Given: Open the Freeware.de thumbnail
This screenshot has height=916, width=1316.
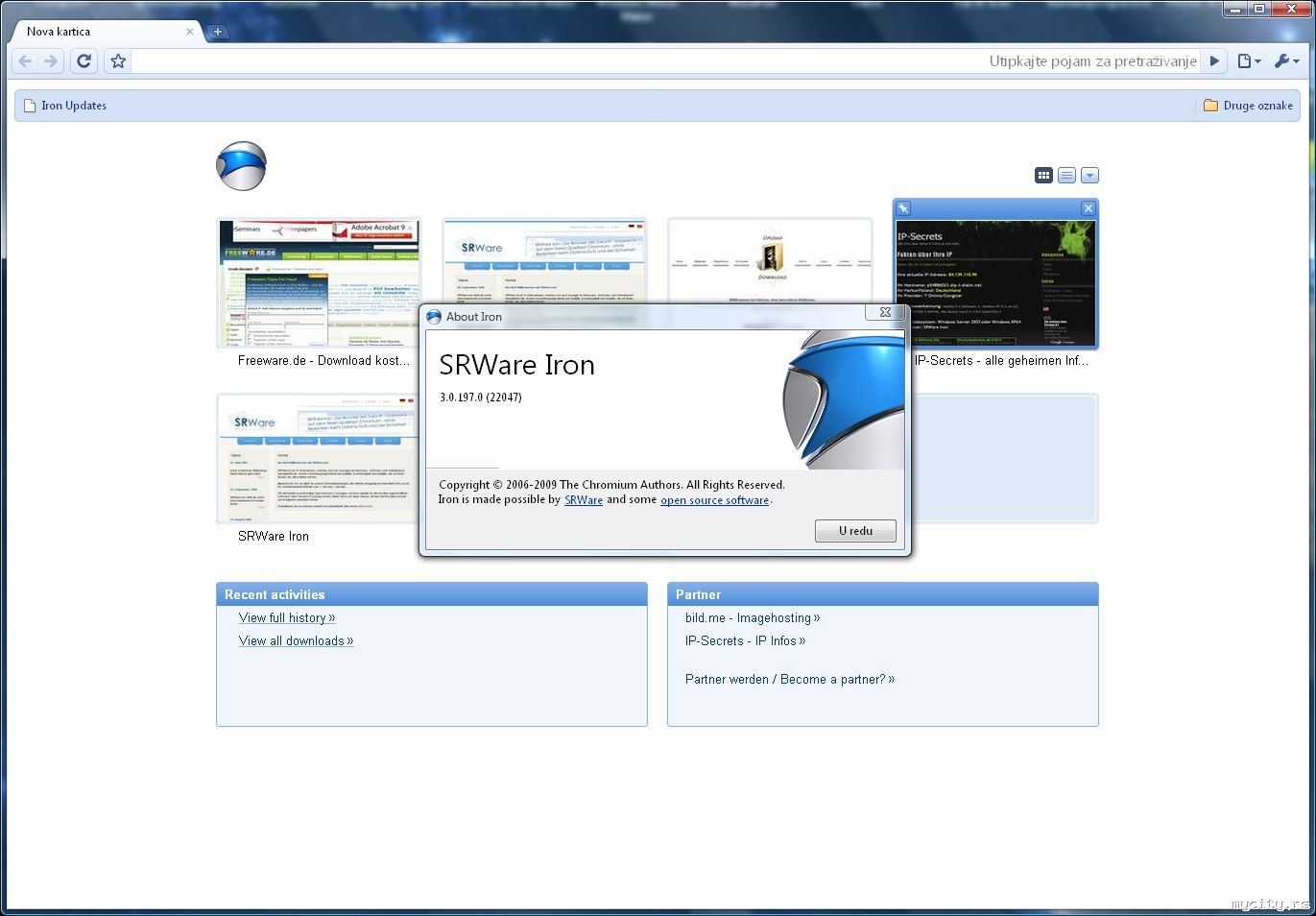Looking at the screenshot, I should point(319,283).
